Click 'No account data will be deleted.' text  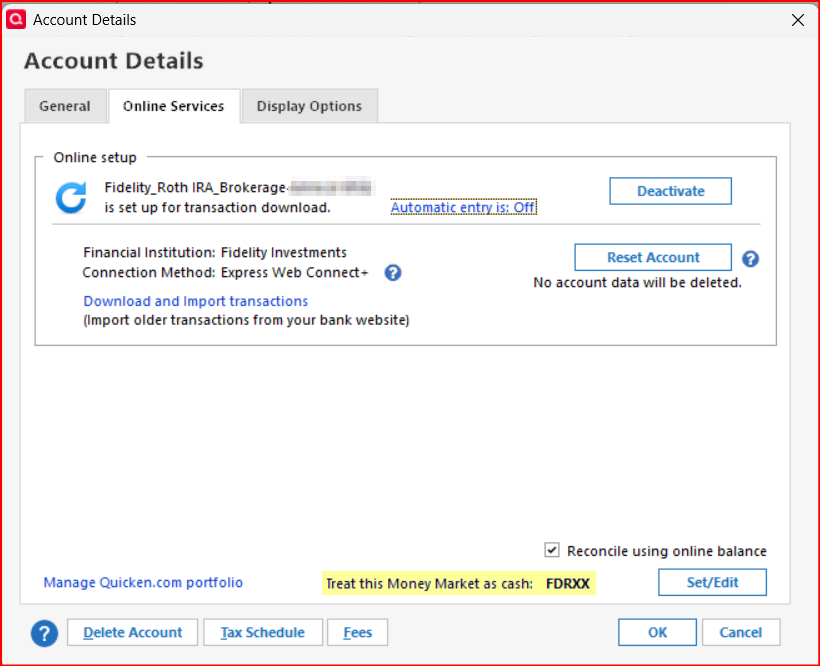[x=637, y=283]
